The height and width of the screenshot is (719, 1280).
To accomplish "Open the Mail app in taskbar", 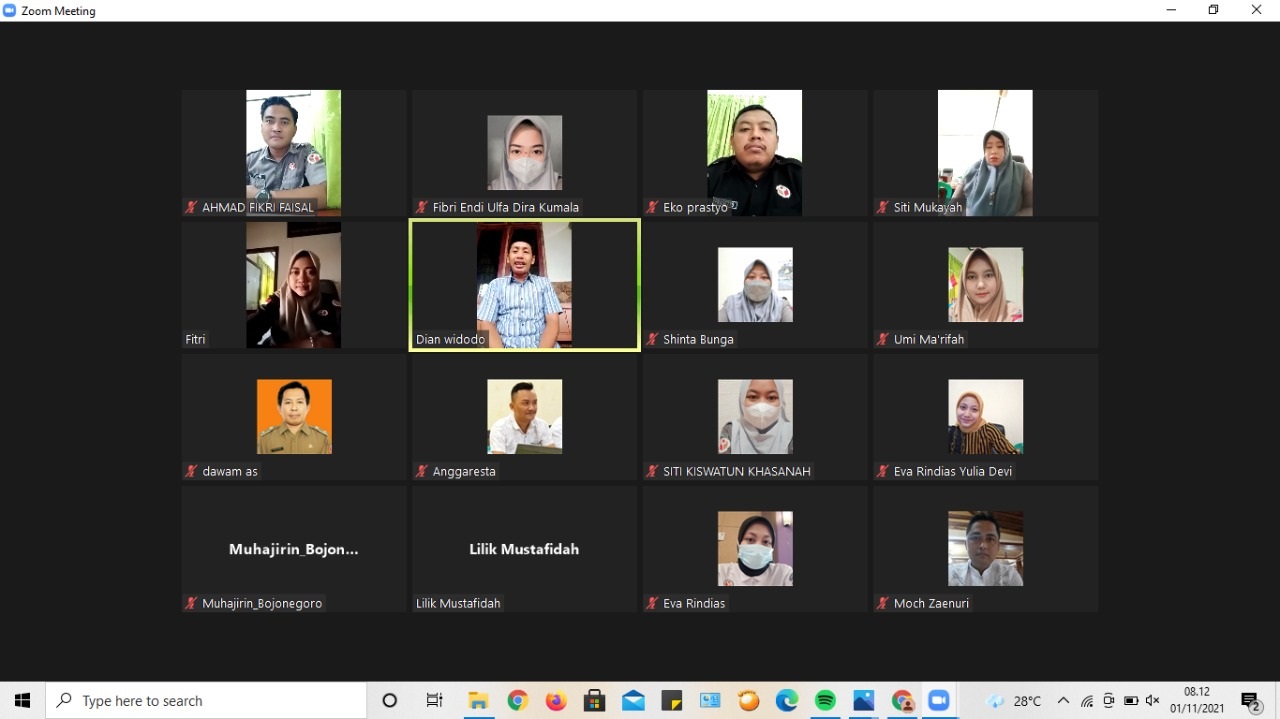I will 633,701.
